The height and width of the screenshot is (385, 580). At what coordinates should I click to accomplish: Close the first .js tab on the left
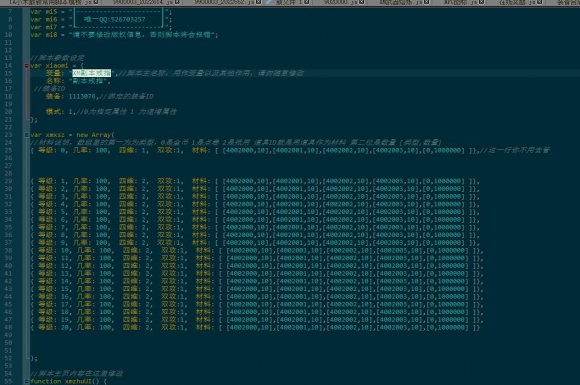(96, 2)
